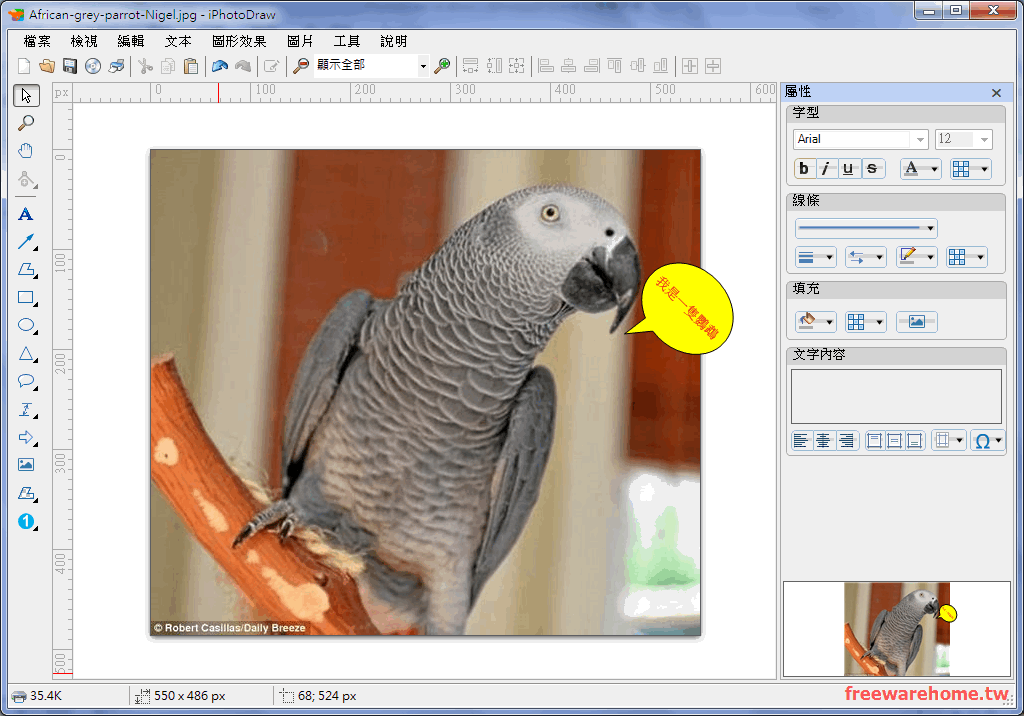Screen dimensions: 1024x716
Task: Toggle strikethrough text formatting
Action: [872, 169]
